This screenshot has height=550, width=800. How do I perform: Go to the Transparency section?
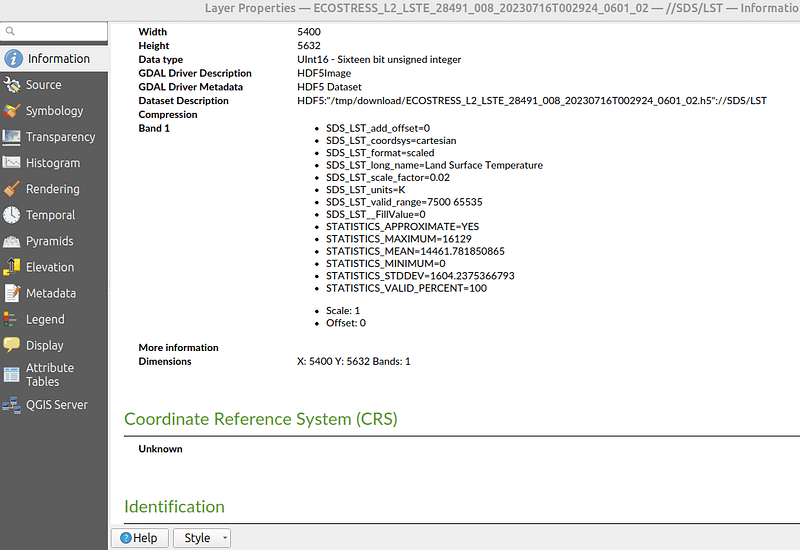coord(61,137)
